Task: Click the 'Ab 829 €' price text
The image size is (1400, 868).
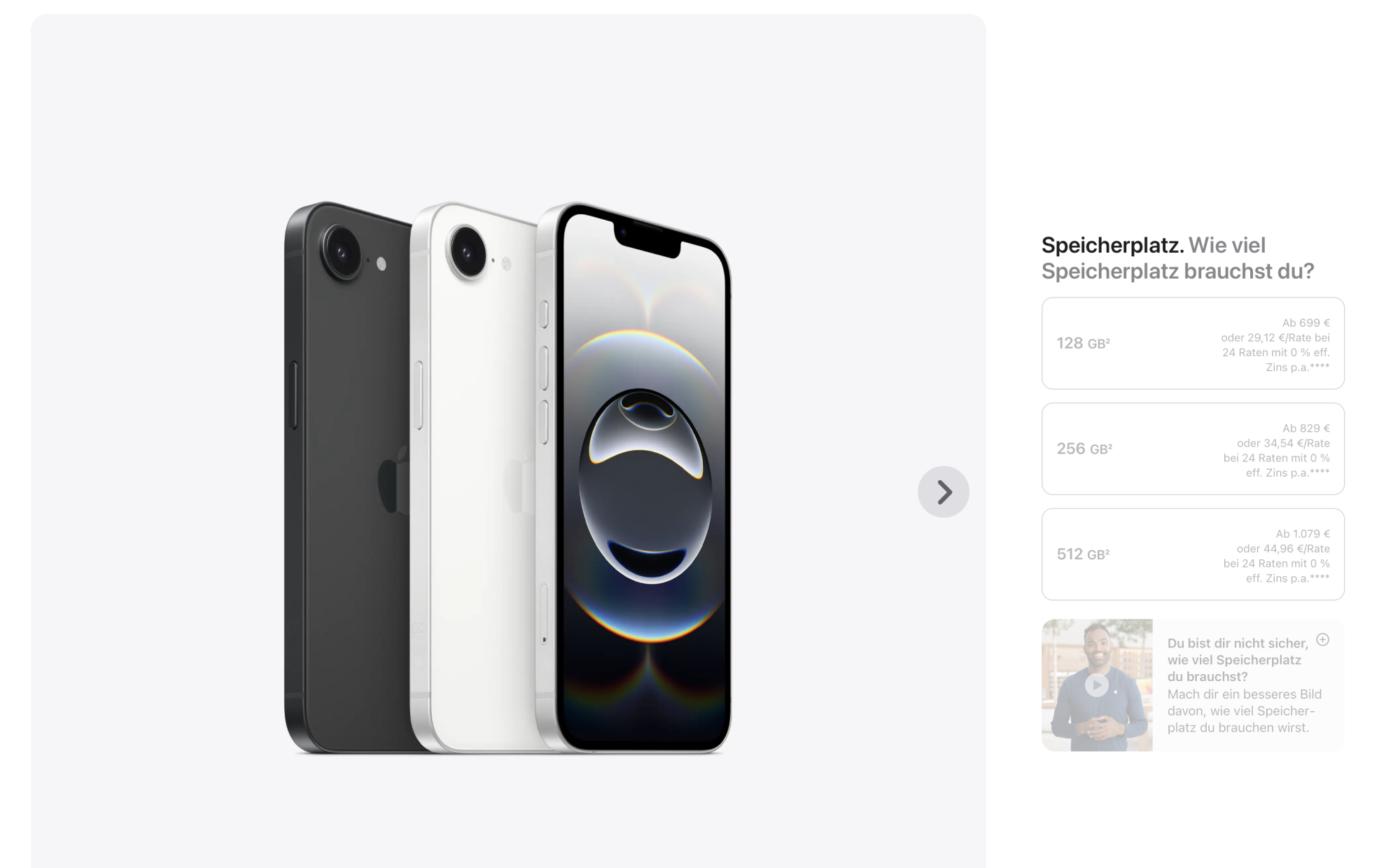Action: click(x=1306, y=428)
